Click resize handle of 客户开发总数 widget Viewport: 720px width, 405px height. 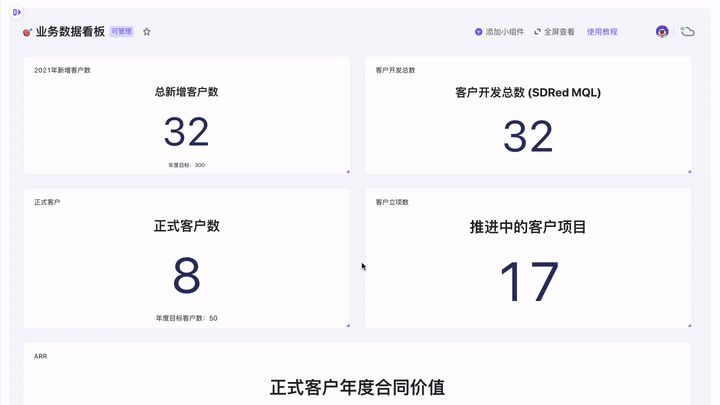pos(688,171)
